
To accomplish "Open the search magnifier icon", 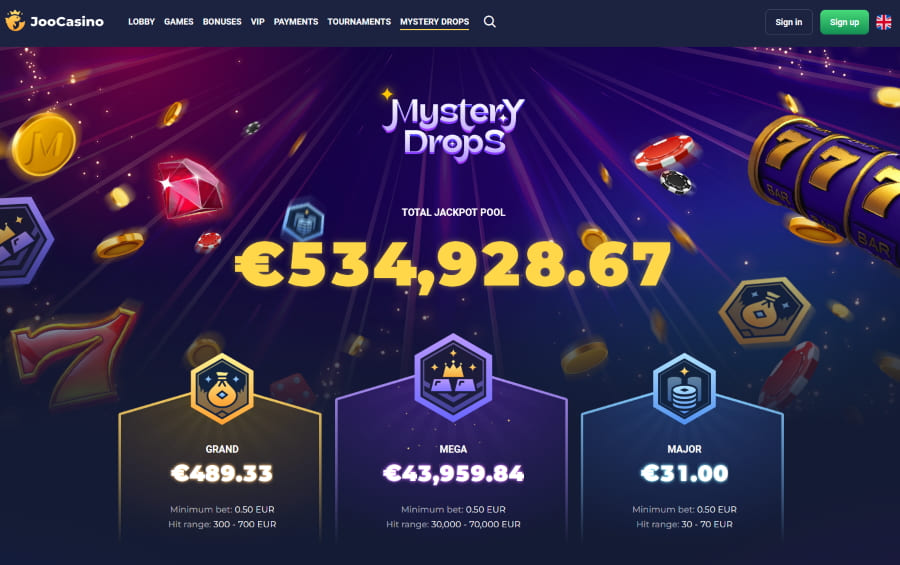I will (489, 22).
